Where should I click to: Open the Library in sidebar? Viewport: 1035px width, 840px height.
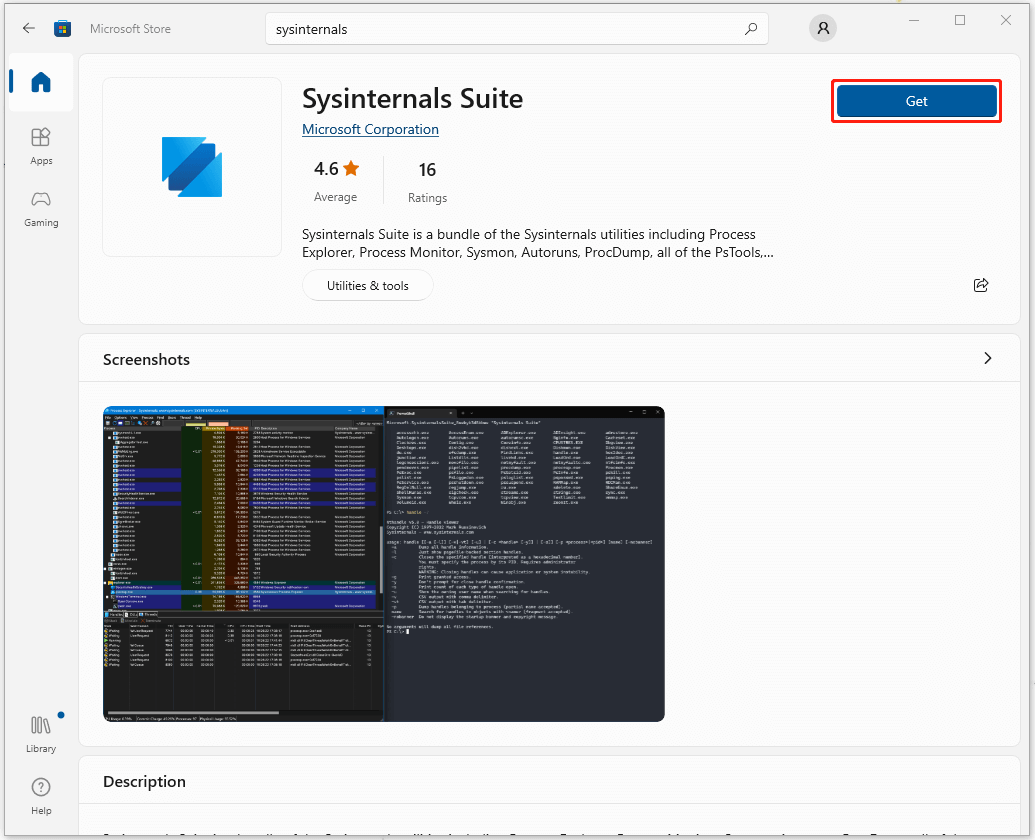pyautogui.click(x=41, y=734)
